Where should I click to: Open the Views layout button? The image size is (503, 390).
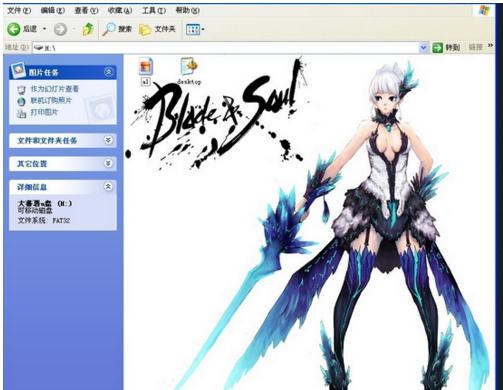195,29
